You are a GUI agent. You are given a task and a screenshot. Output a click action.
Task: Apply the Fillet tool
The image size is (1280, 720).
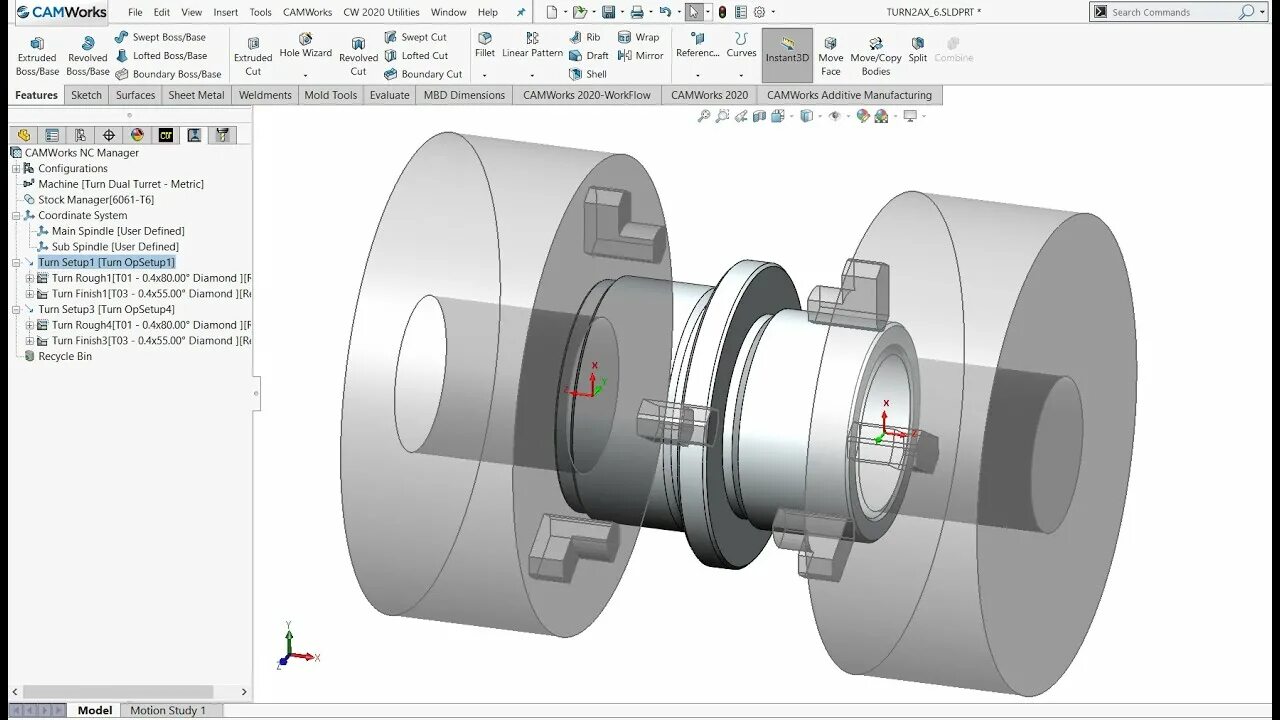tap(485, 46)
